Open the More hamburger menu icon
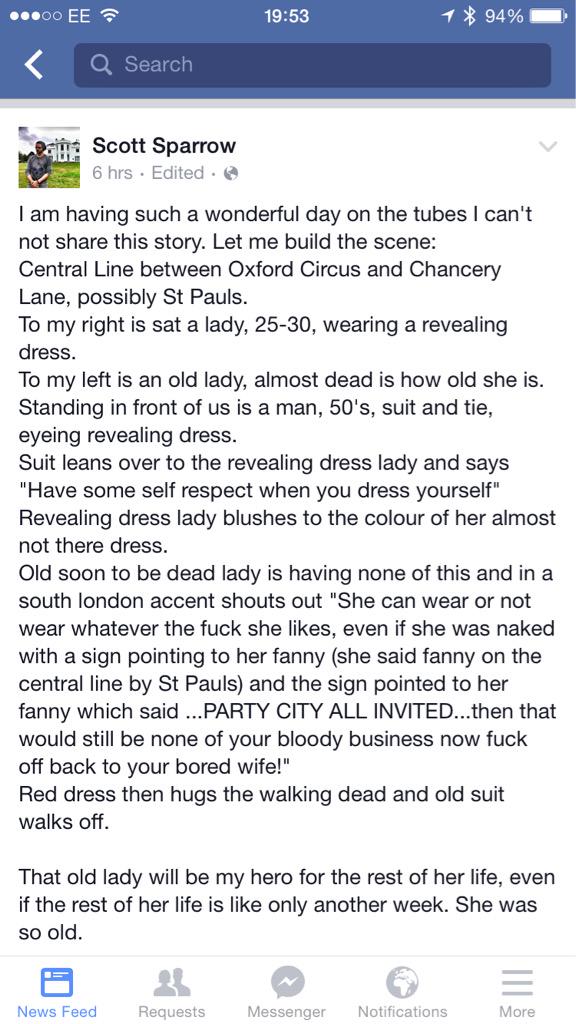This screenshot has width=576, height=1024. (517, 982)
